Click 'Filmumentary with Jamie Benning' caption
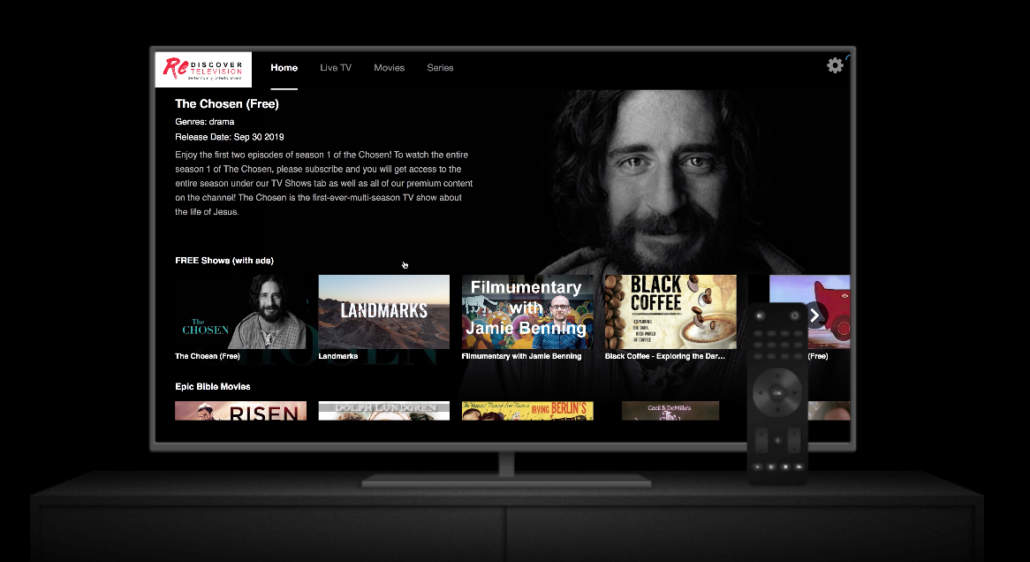This screenshot has width=1030, height=562. click(x=522, y=356)
